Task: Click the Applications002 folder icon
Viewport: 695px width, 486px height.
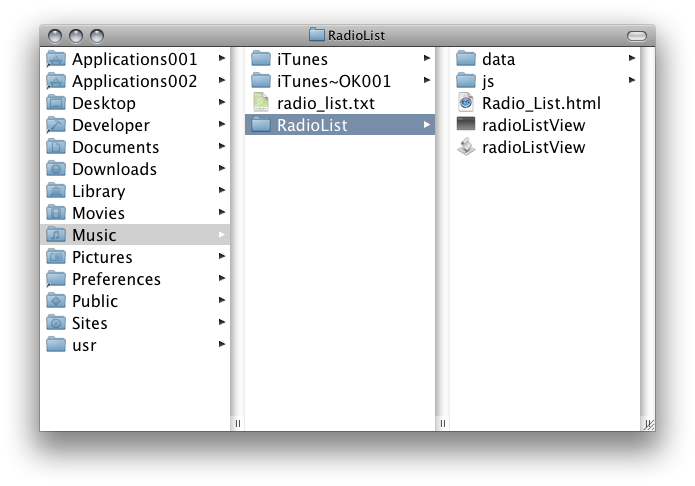Action: click(x=56, y=81)
